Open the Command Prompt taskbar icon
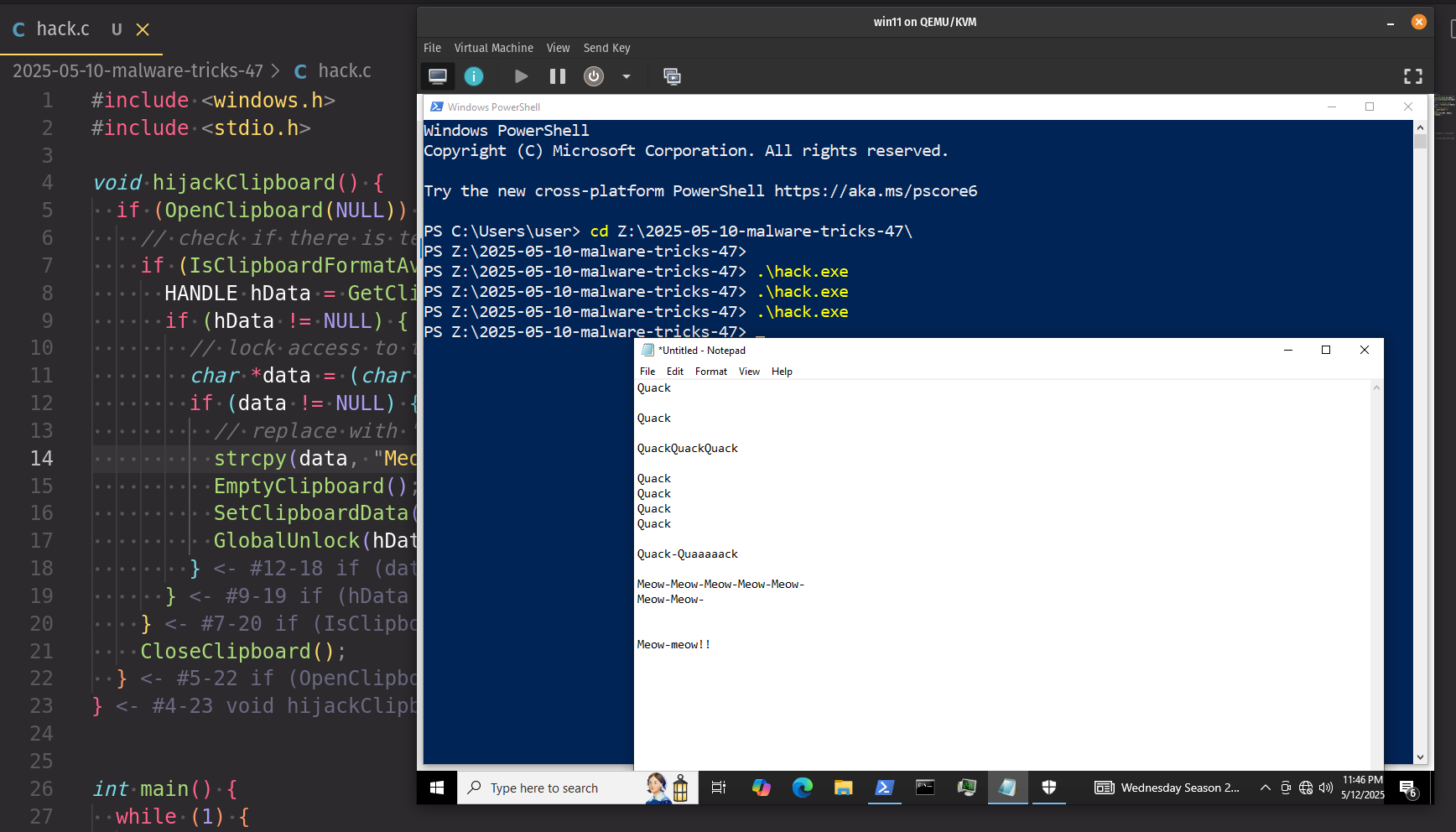This screenshot has width=1456, height=832. pyautogui.click(x=925, y=788)
